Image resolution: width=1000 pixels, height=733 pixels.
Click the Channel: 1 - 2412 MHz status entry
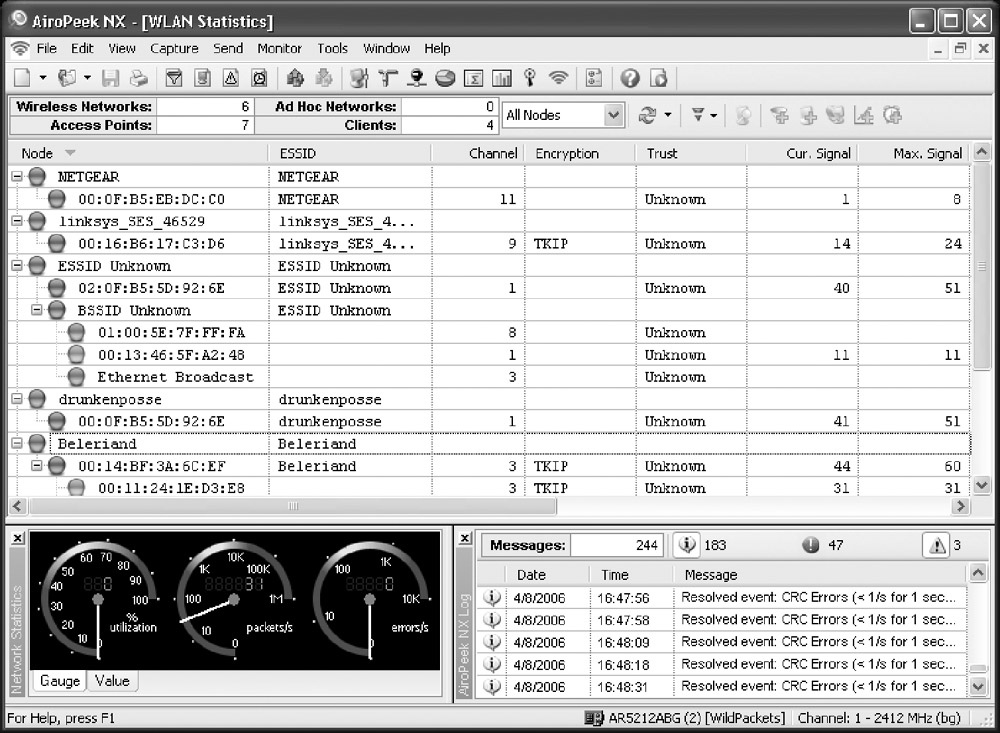(879, 718)
